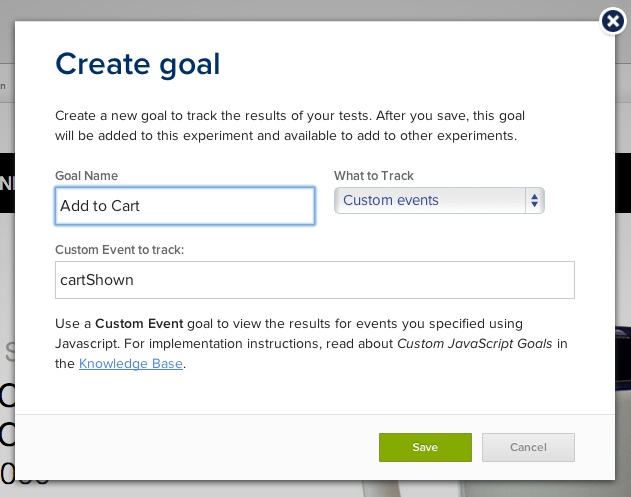Image resolution: width=631 pixels, height=497 pixels.
Task: Cancel goal creation
Action: click(527, 447)
